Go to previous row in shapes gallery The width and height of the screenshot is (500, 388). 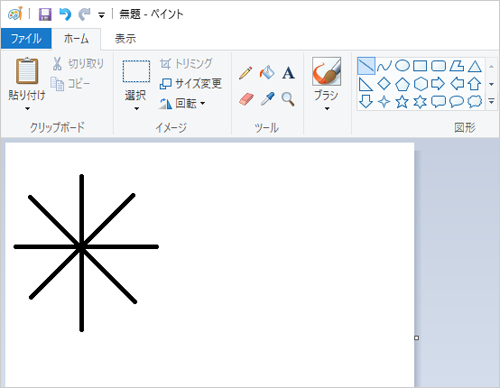click(x=491, y=66)
